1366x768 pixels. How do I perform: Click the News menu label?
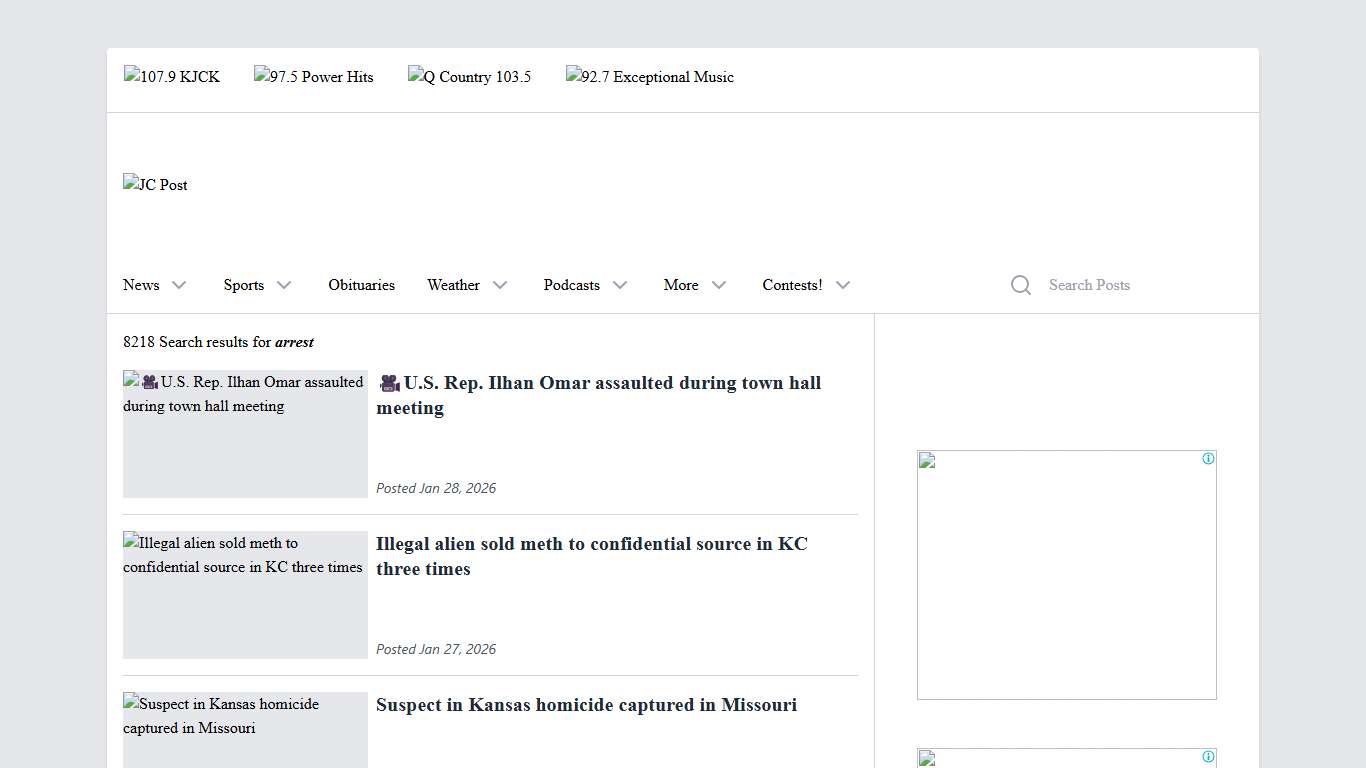(141, 285)
